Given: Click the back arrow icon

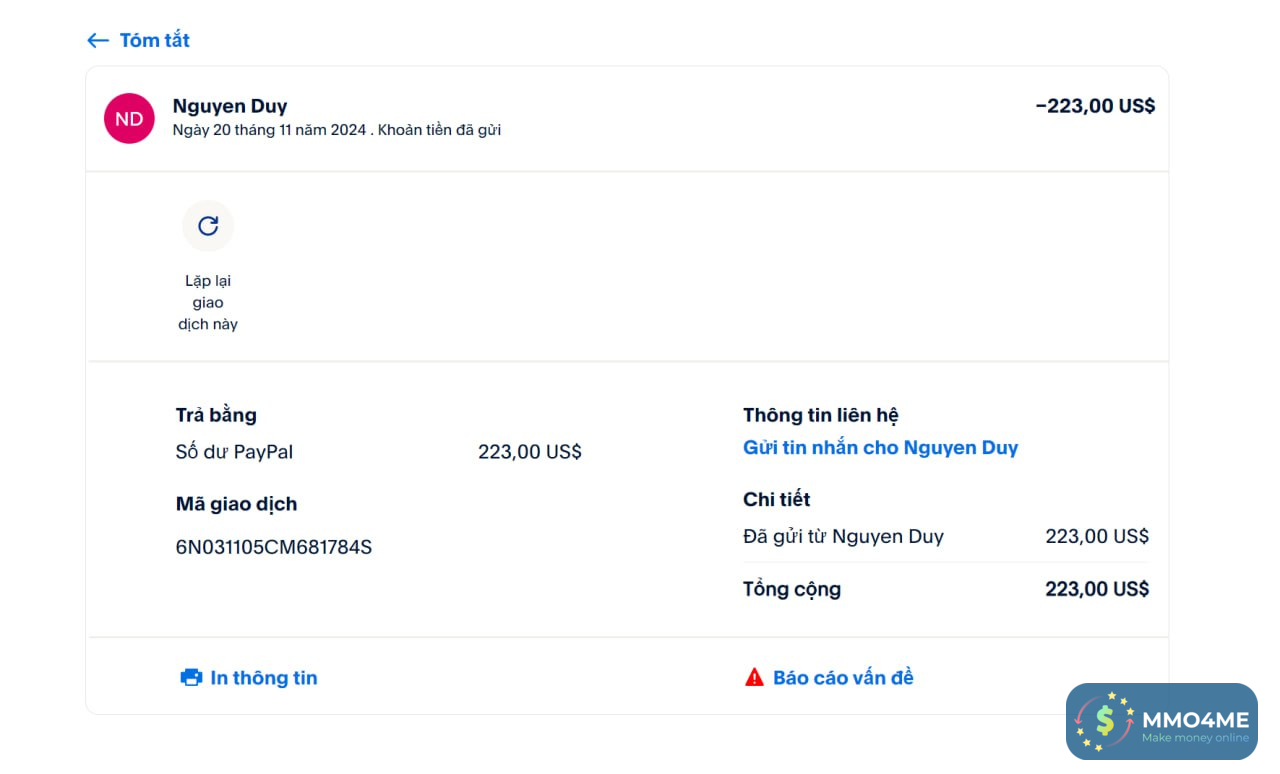Looking at the screenshot, I should [x=97, y=40].
